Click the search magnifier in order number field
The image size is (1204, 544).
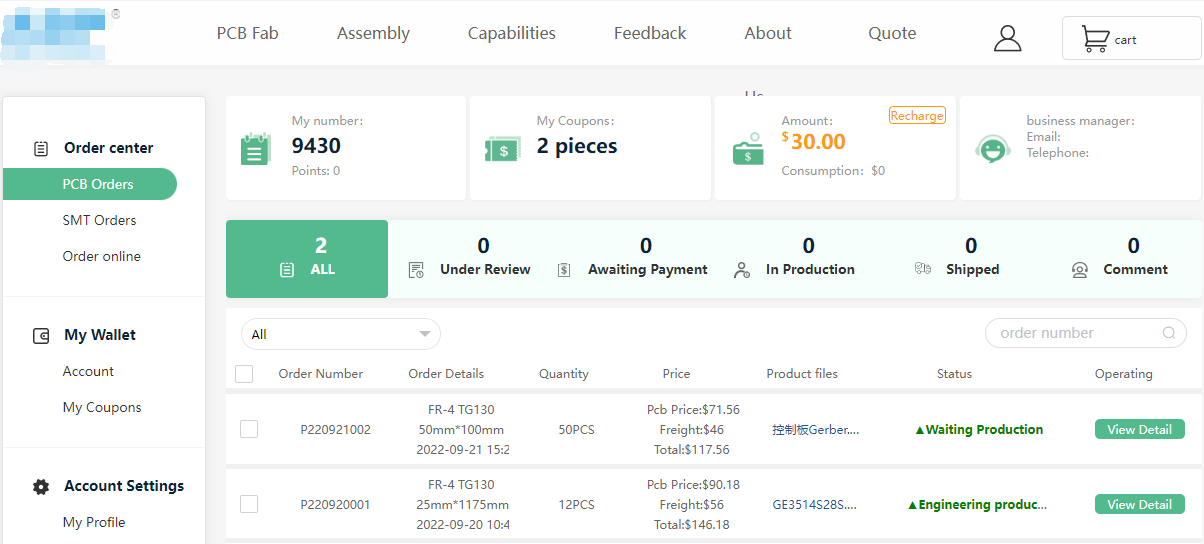[x=1169, y=334]
